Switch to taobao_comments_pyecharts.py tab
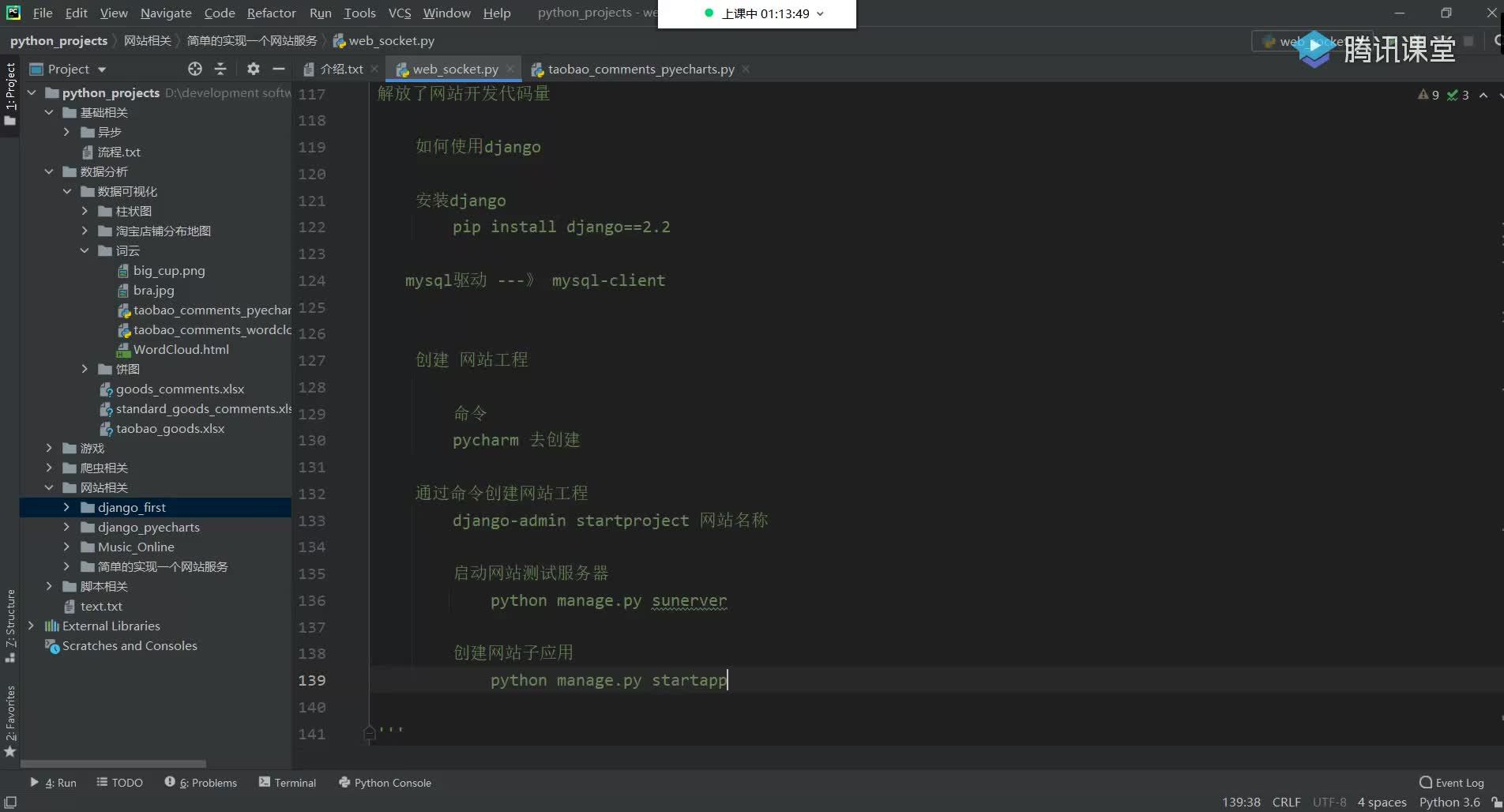 point(641,69)
